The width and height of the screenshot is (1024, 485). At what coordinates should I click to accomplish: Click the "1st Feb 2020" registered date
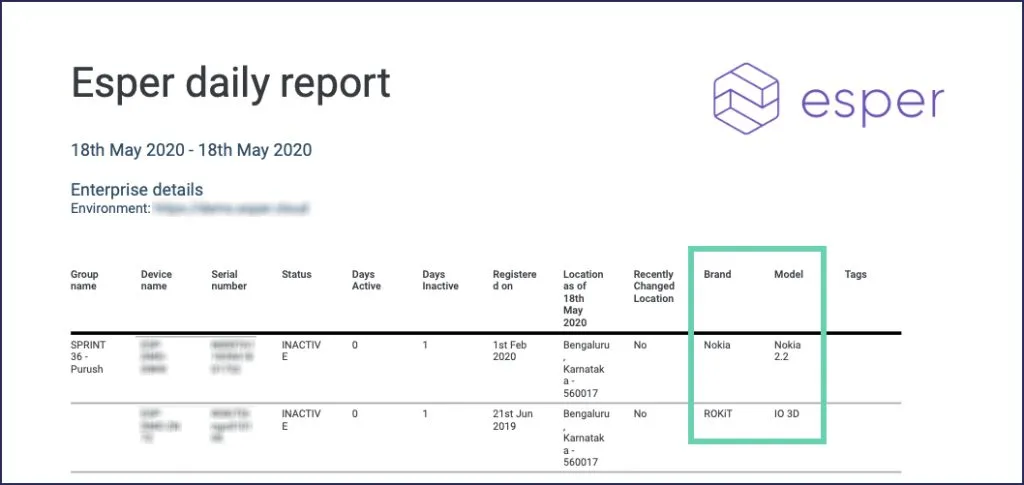click(x=511, y=351)
